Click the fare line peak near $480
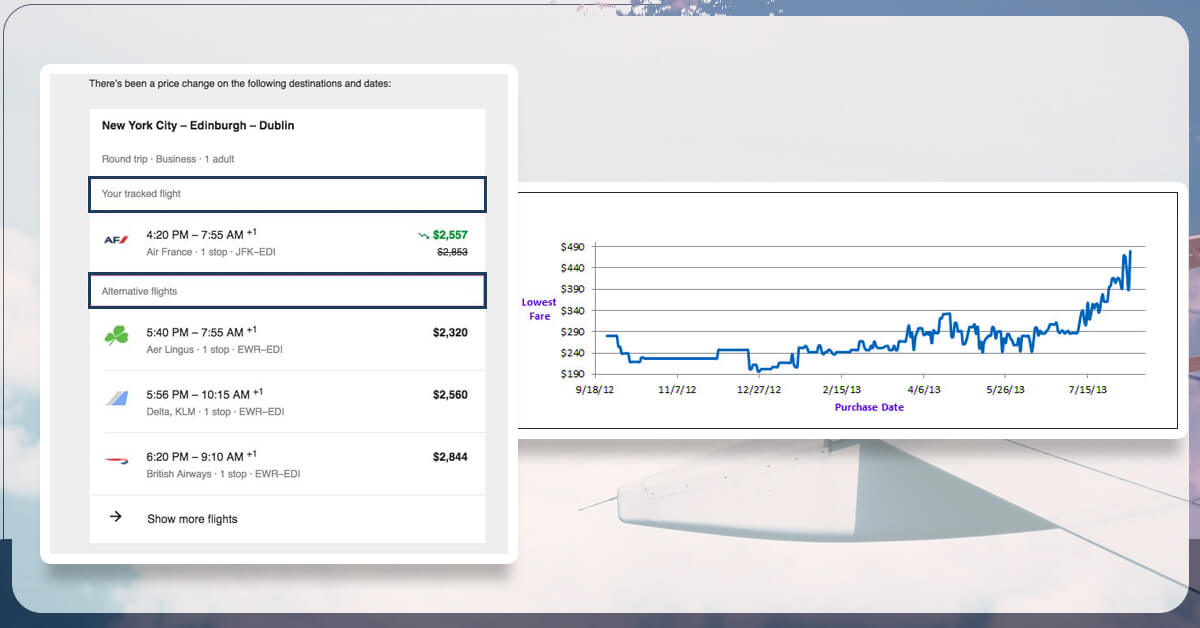Image resolution: width=1200 pixels, height=628 pixels. [1130, 252]
